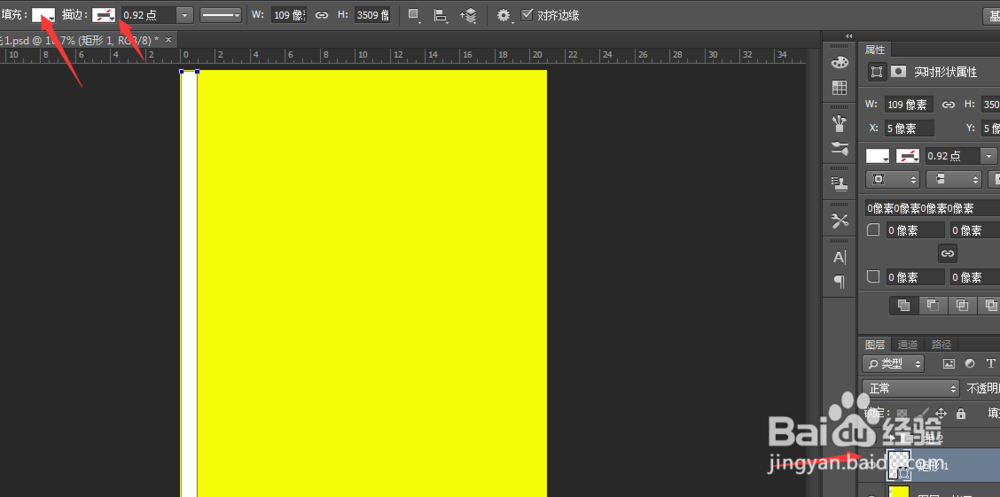Open the path operations icon in options bar
The image size is (1000, 497).
pyautogui.click(x=414, y=15)
